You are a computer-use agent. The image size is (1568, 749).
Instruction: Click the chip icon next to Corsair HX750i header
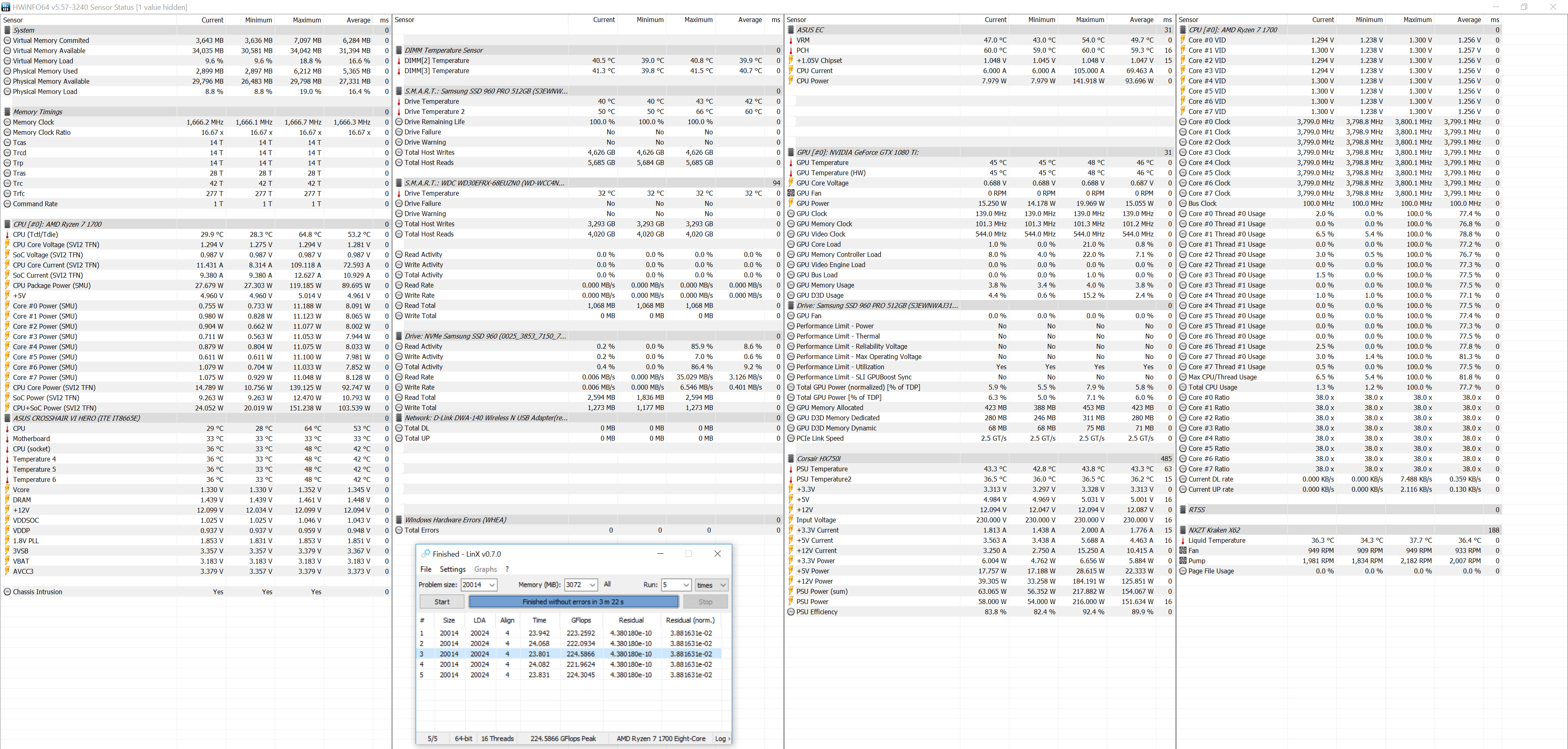coord(791,459)
